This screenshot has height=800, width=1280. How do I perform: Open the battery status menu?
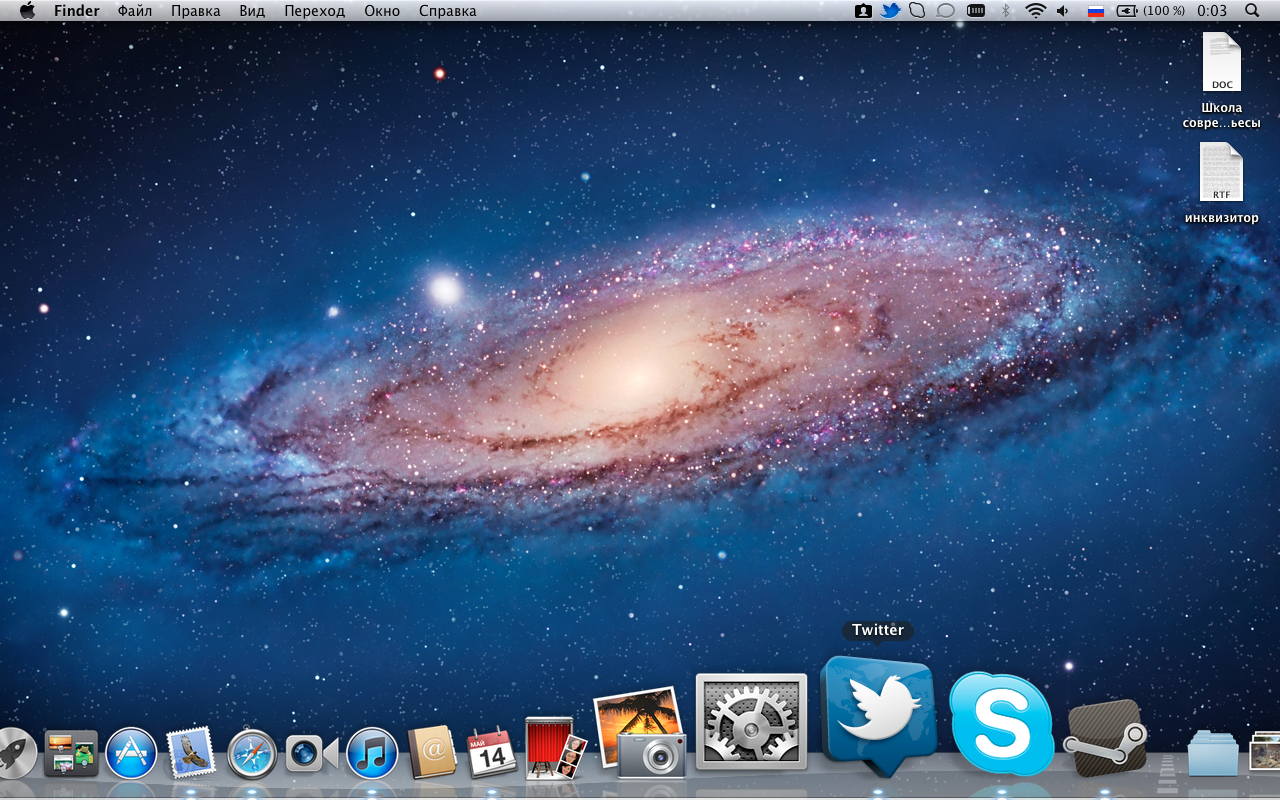(1151, 11)
